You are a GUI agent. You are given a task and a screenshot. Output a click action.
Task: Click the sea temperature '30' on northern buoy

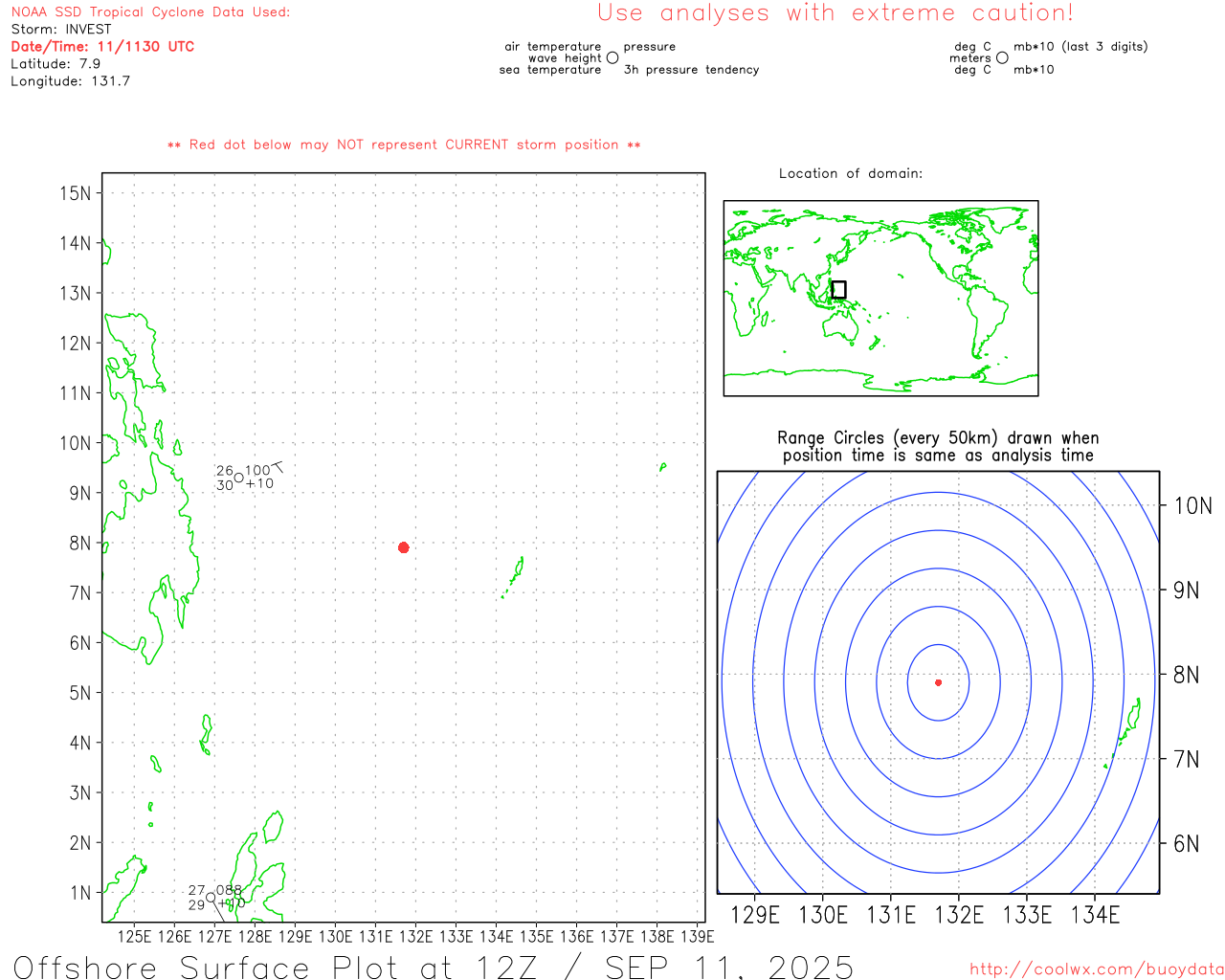pos(225,485)
